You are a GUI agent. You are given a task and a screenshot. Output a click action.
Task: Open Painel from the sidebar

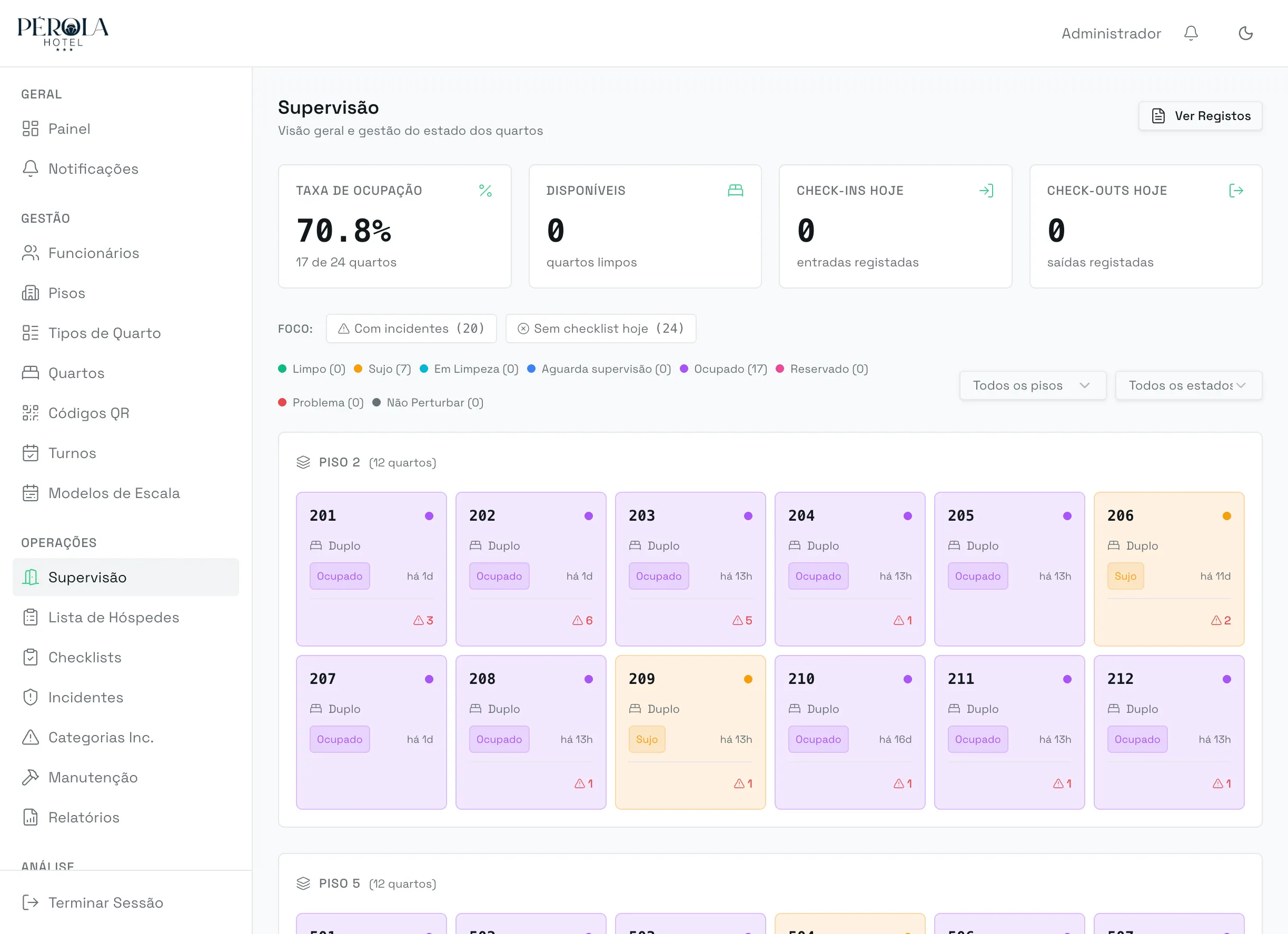coord(125,129)
